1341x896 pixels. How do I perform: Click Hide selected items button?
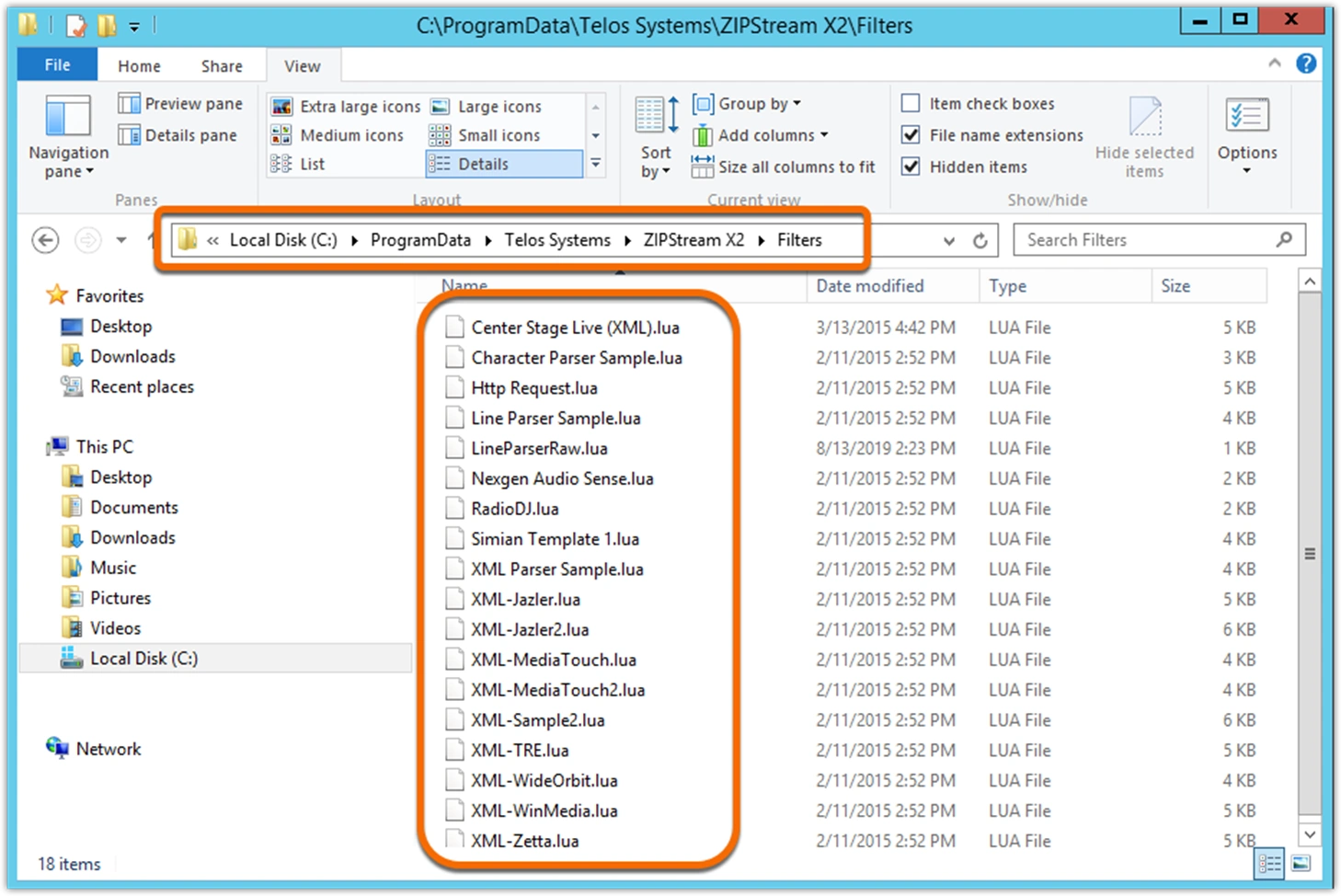pyautogui.click(x=1144, y=136)
